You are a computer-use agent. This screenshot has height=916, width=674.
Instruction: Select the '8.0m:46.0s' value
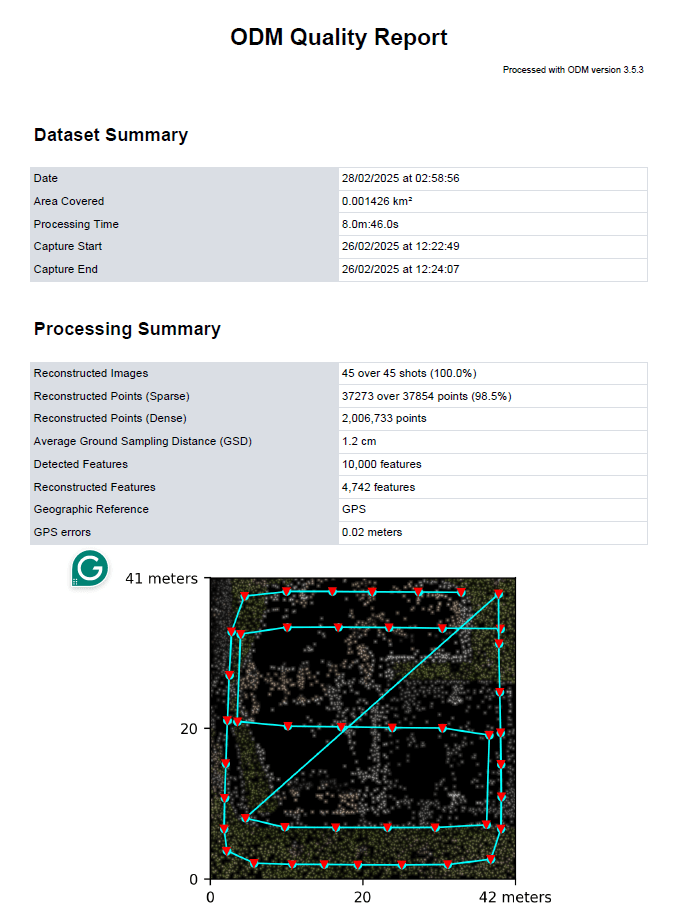tap(370, 224)
